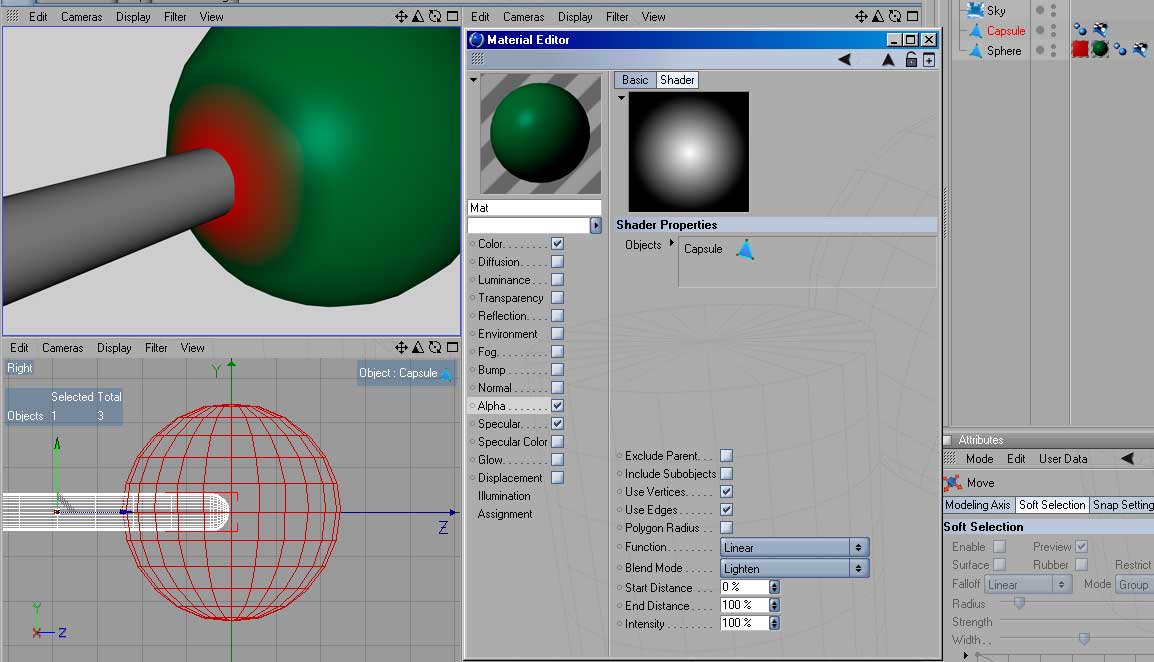This screenshot has width=1154, height=662.
Task: Click Capsule object icon in Objects field
Action: pos(745,250)
